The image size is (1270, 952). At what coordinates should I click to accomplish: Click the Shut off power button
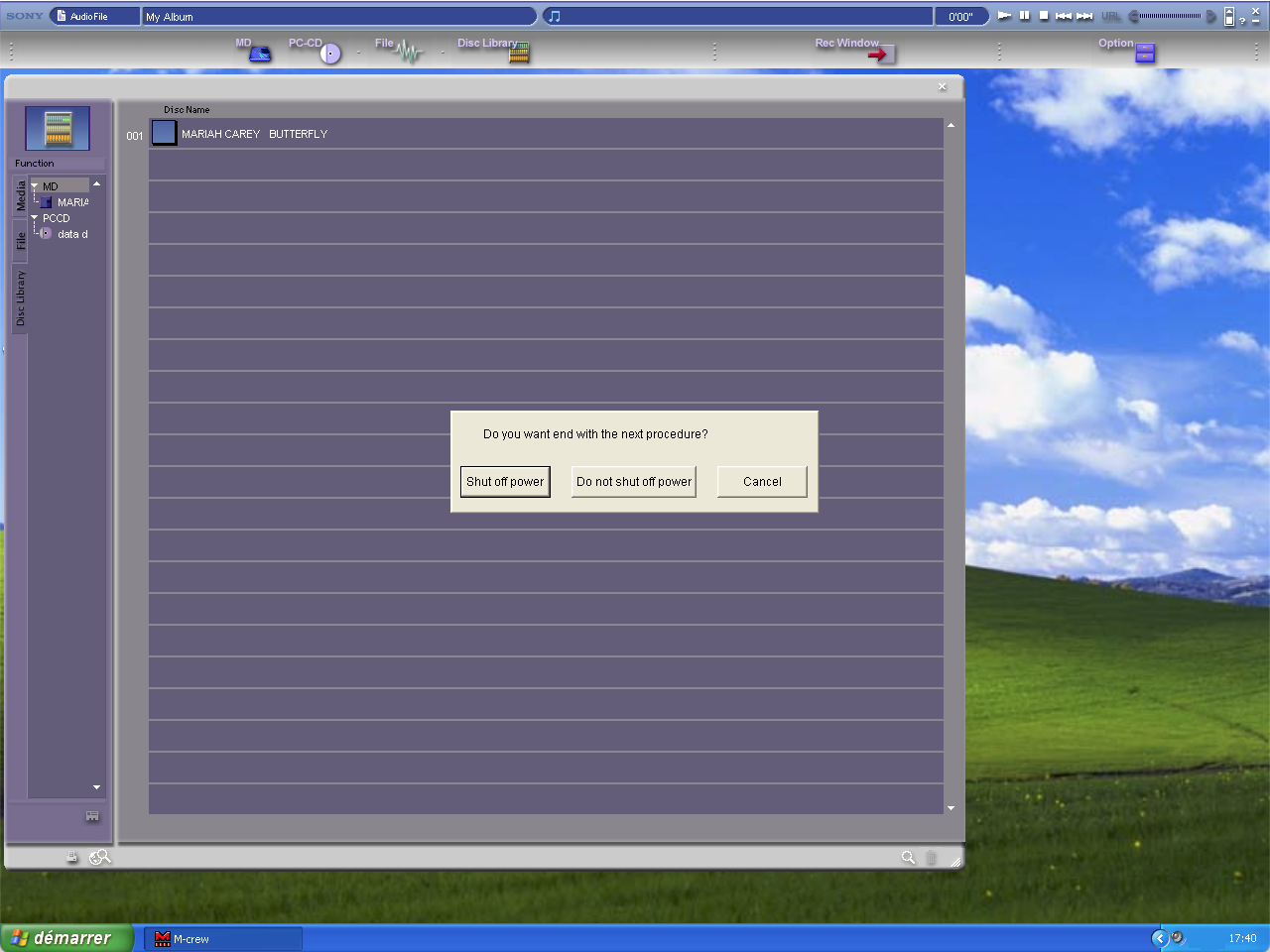[505, 482]
